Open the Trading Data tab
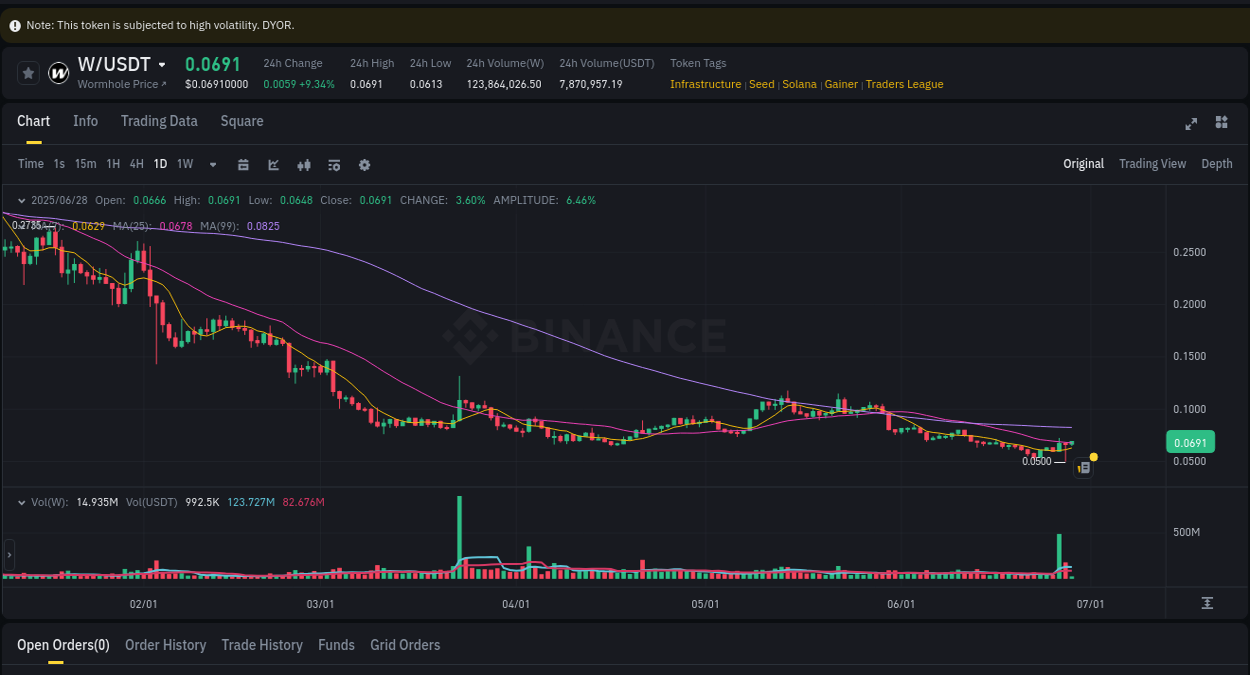 159,121
